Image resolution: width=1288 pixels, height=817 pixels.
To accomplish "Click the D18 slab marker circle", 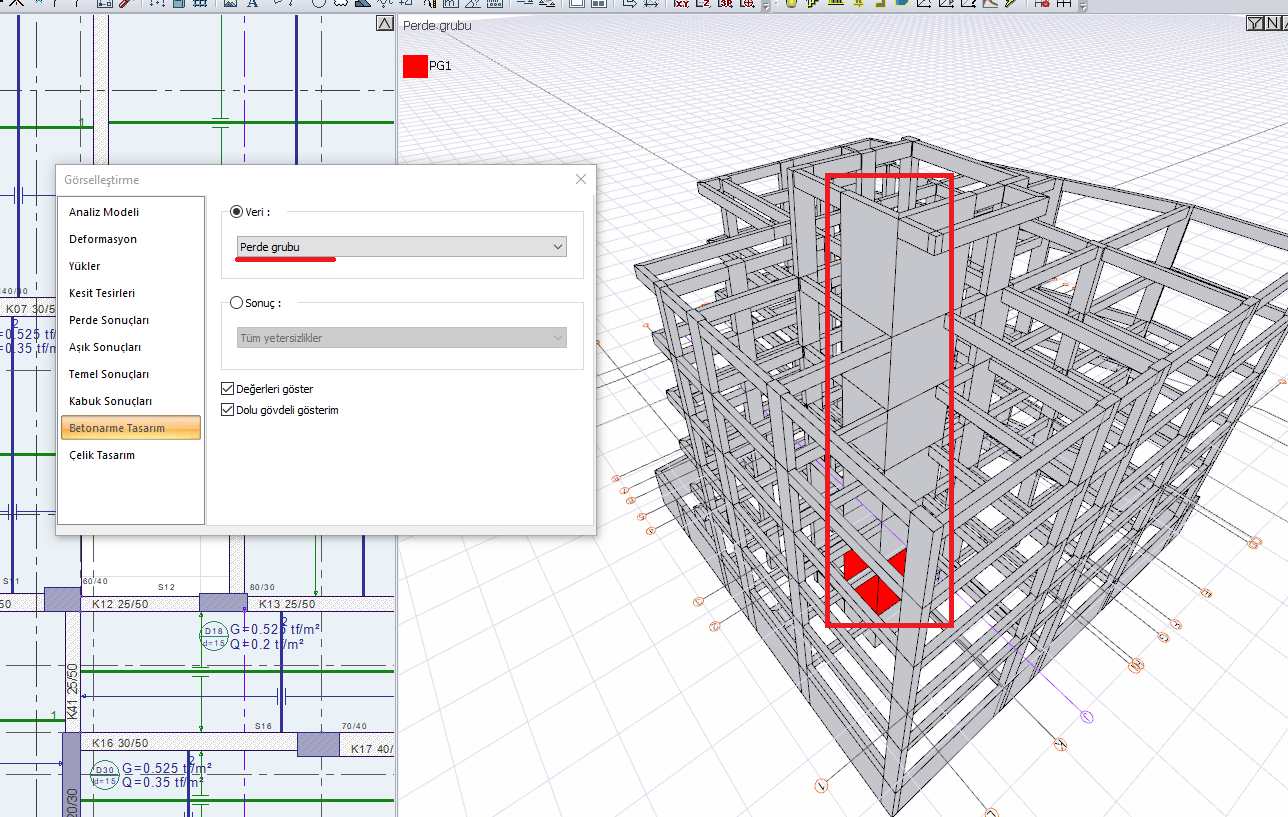I will click(x=214, y=637).
